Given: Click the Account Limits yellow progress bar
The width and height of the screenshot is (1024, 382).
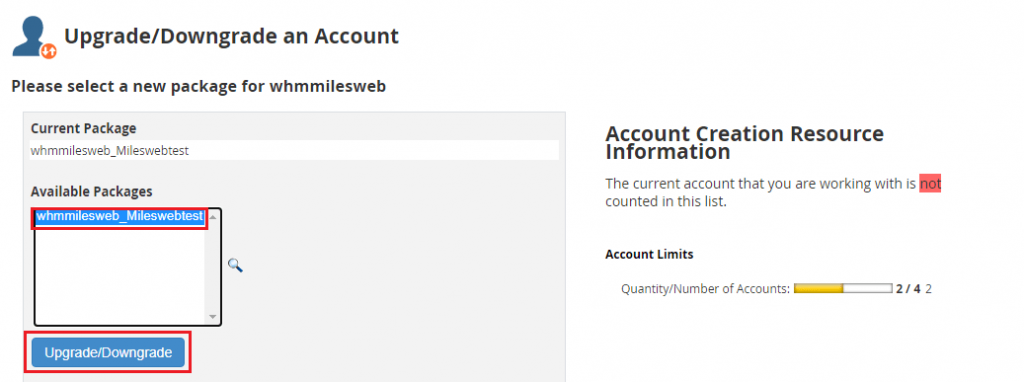Looking at the screenshot, I should (842, 288).
